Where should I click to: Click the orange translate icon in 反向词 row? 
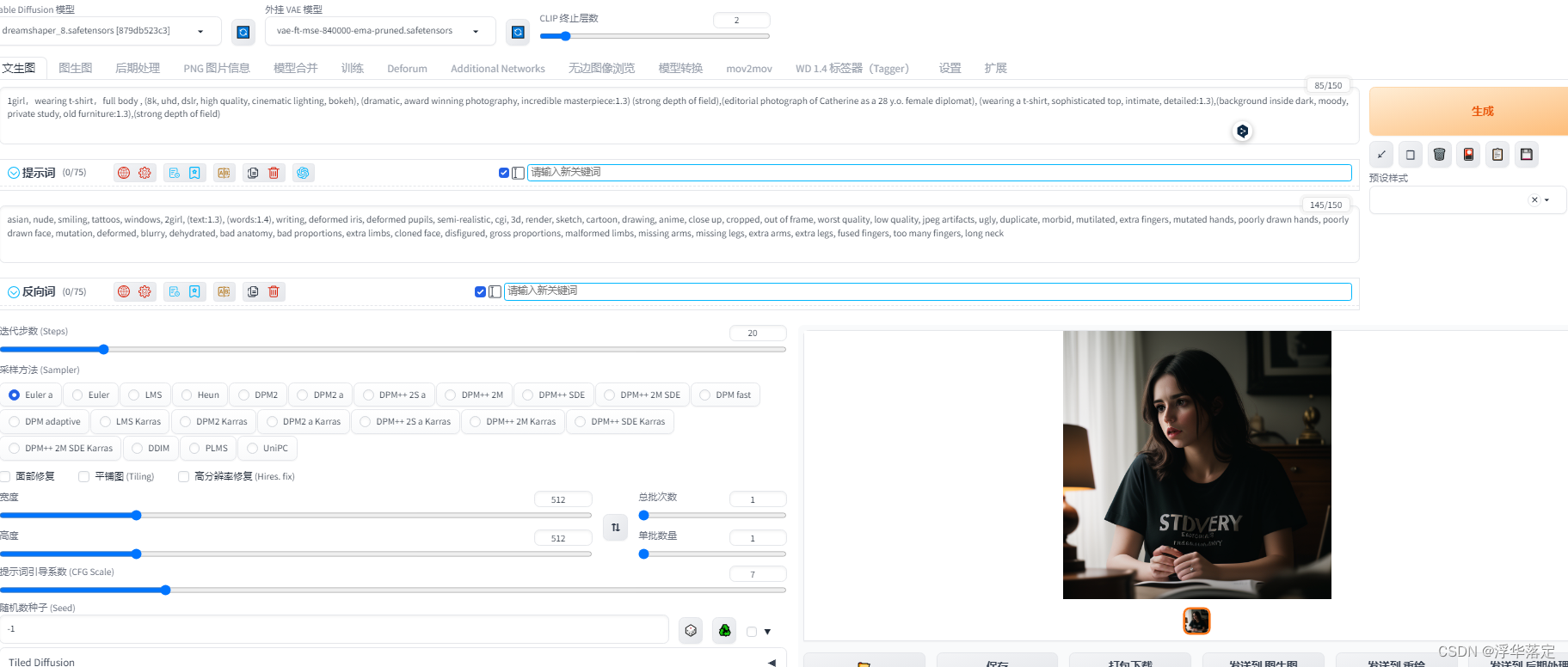click(x=224, y=291)
